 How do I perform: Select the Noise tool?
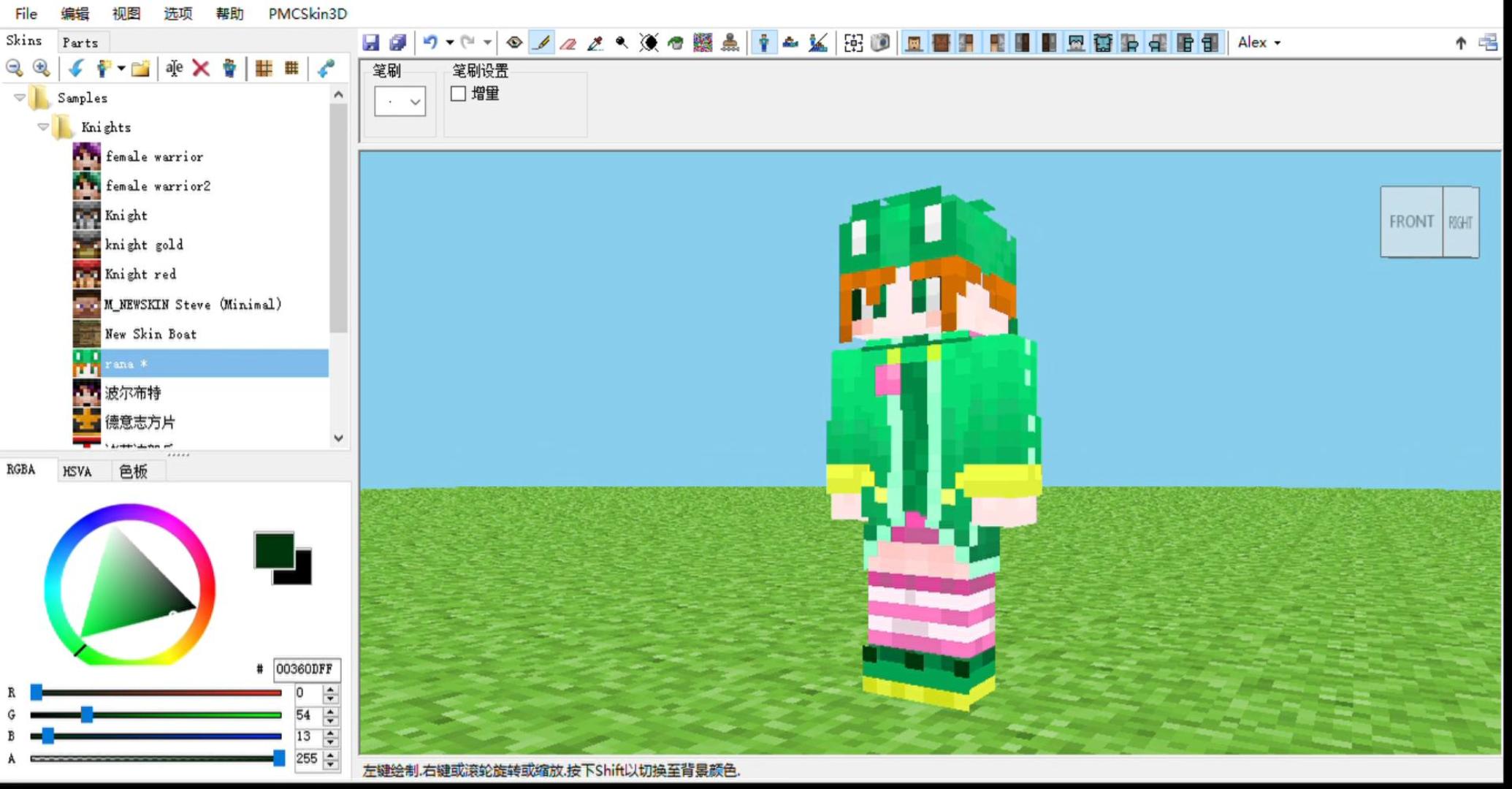(703, 42)
